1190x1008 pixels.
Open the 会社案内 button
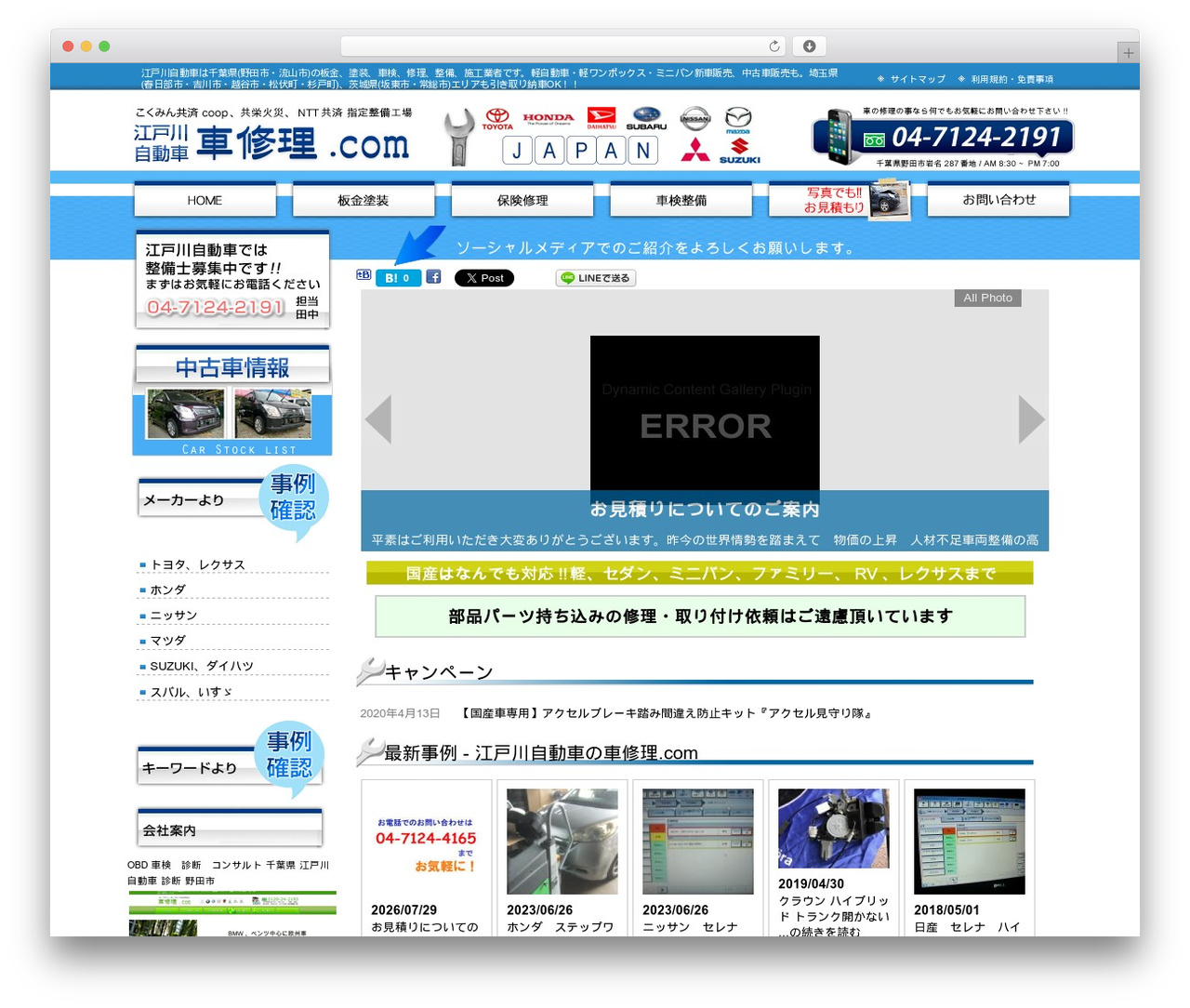pos(230,829)
